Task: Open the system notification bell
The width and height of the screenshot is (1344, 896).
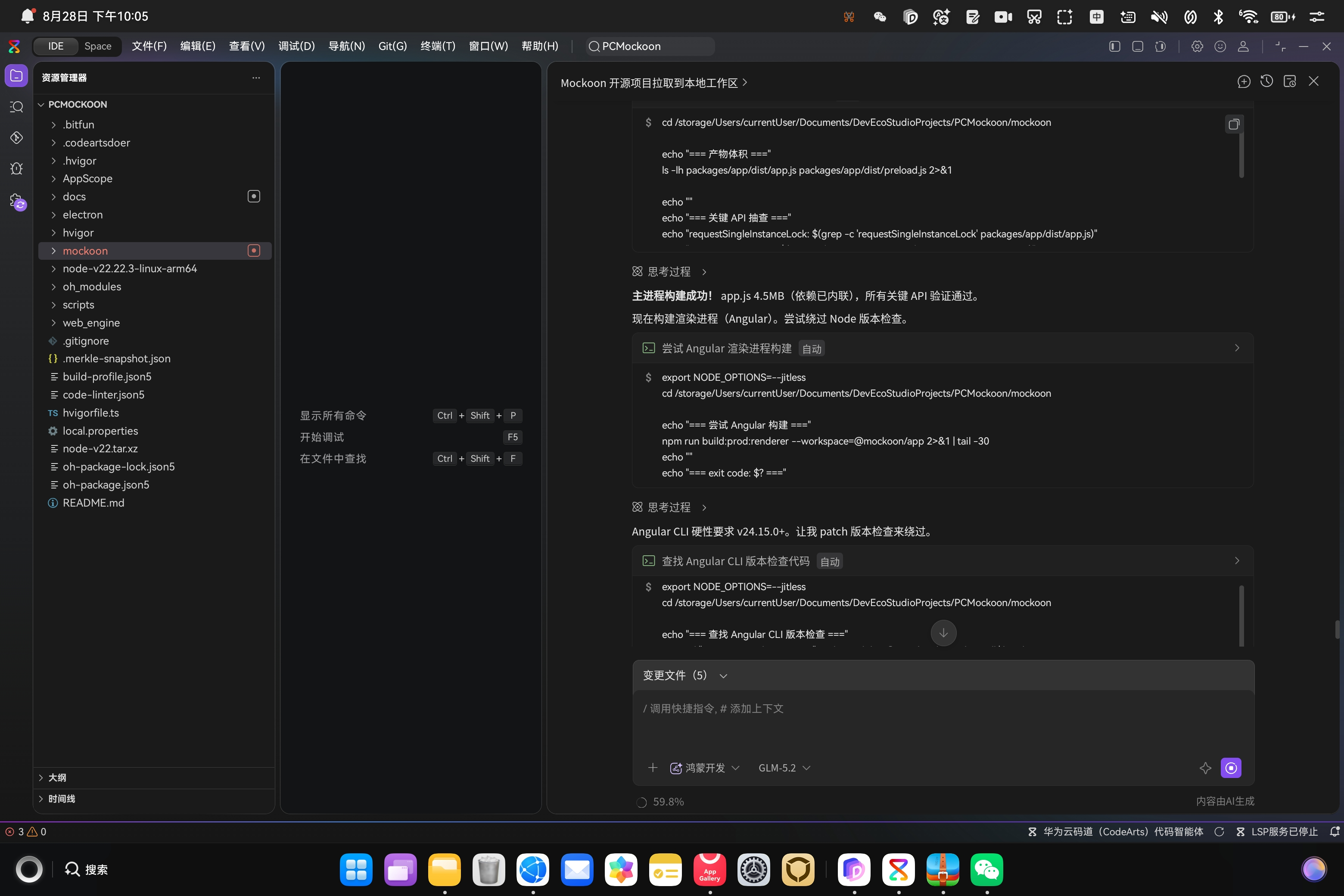Action: pos(28,16)
